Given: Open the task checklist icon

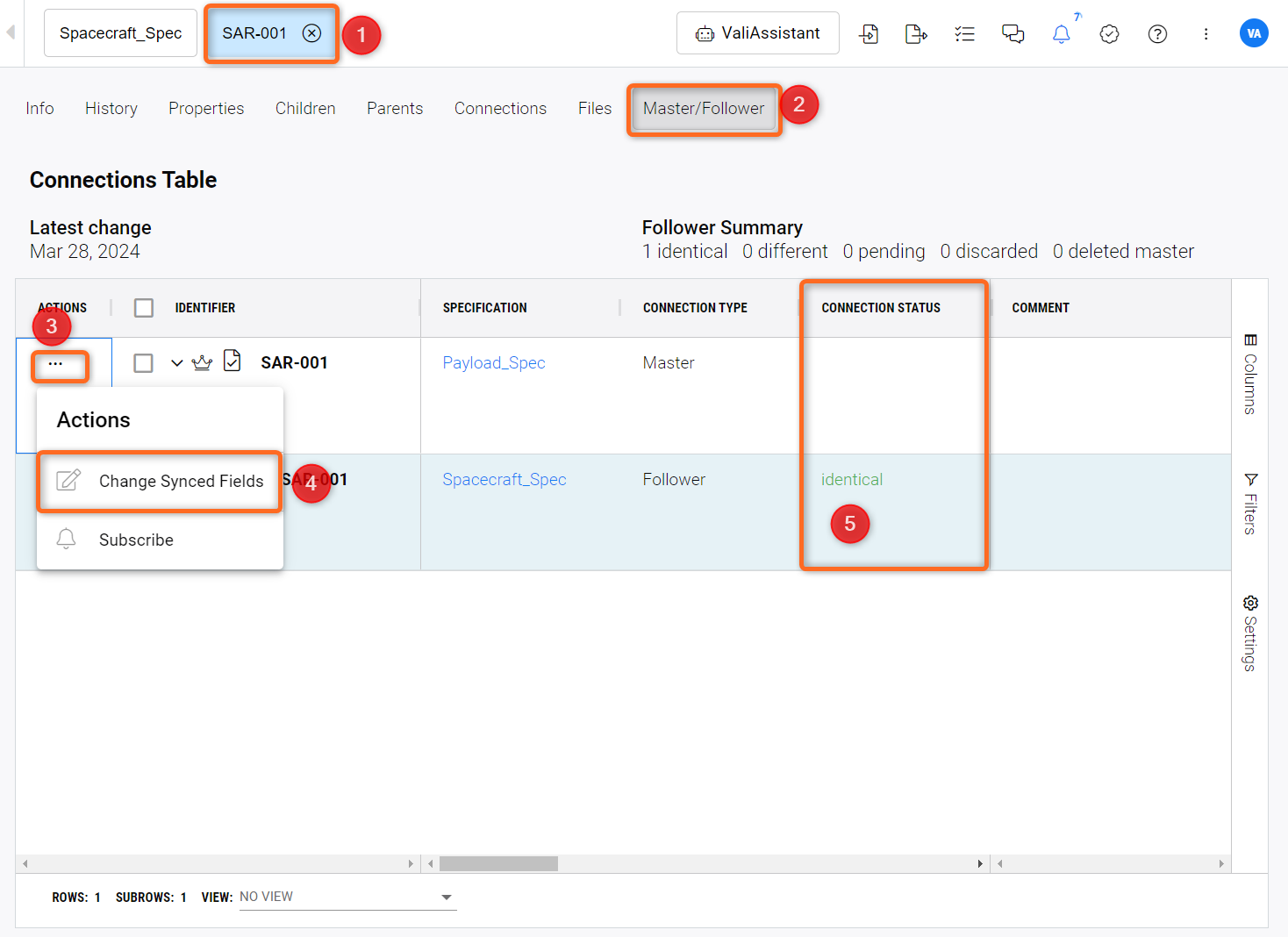Looking at the screenshot, I should point(964,34).
